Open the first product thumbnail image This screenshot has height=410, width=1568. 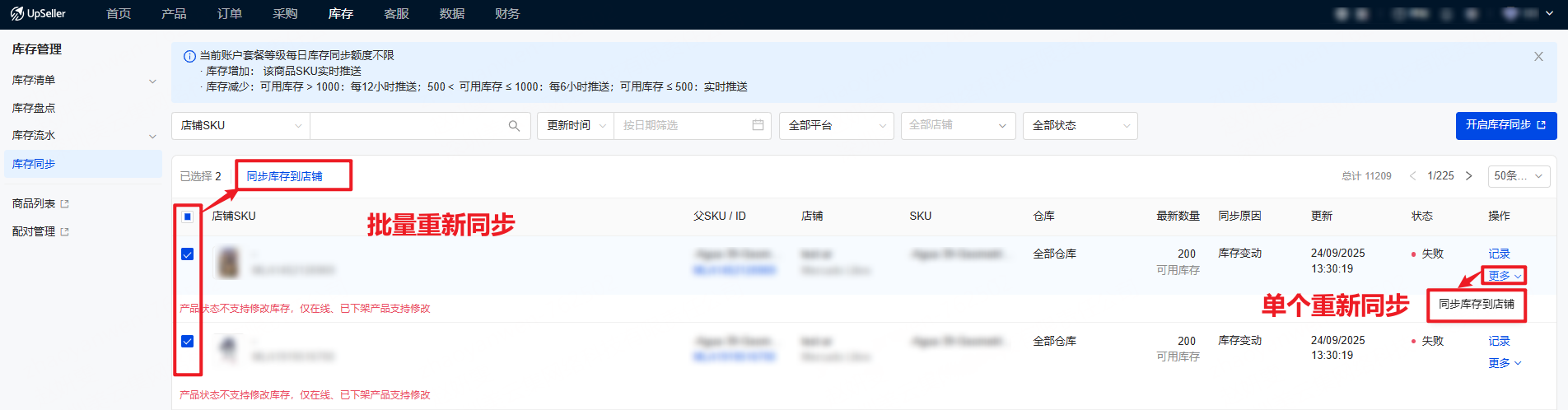coord(228,263)
